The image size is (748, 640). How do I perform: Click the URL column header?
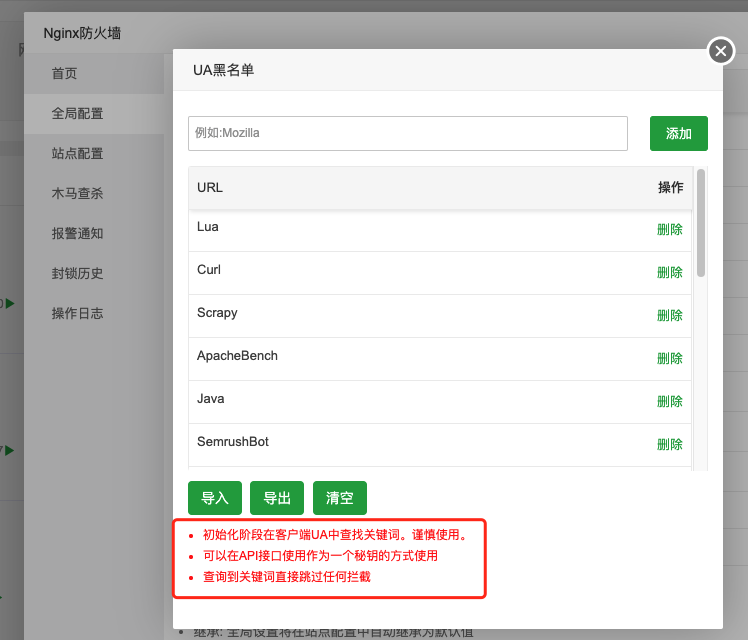coord(210,188)
